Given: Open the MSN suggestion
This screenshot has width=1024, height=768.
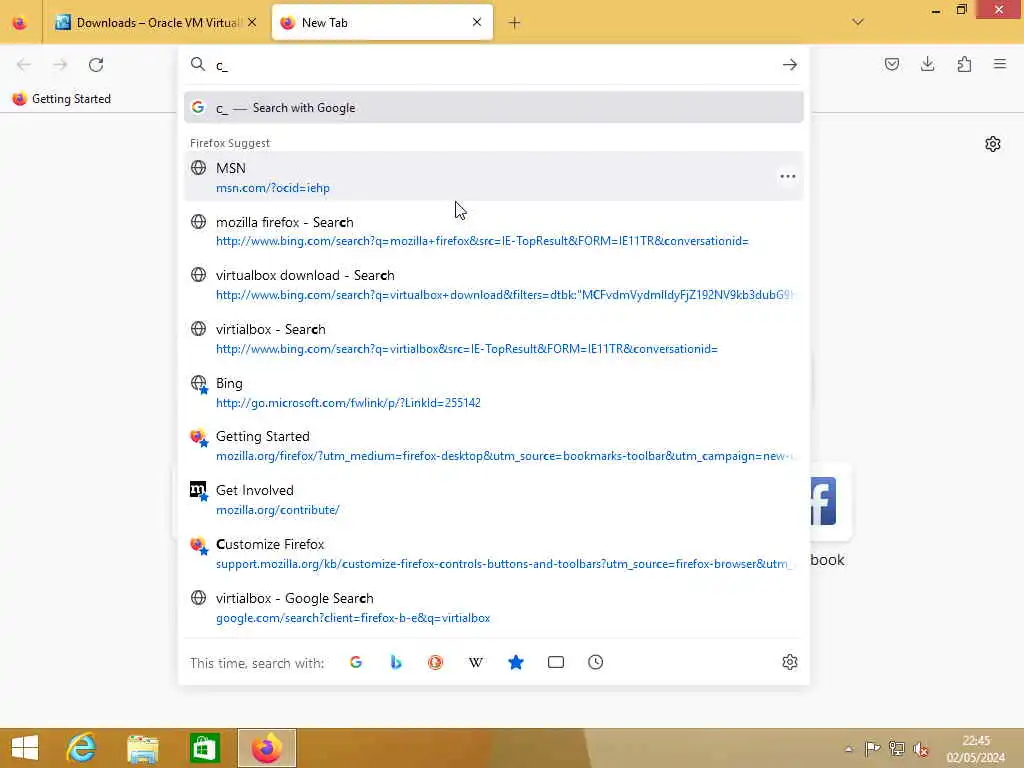Looking at the screenshot, I should point(493,177).
